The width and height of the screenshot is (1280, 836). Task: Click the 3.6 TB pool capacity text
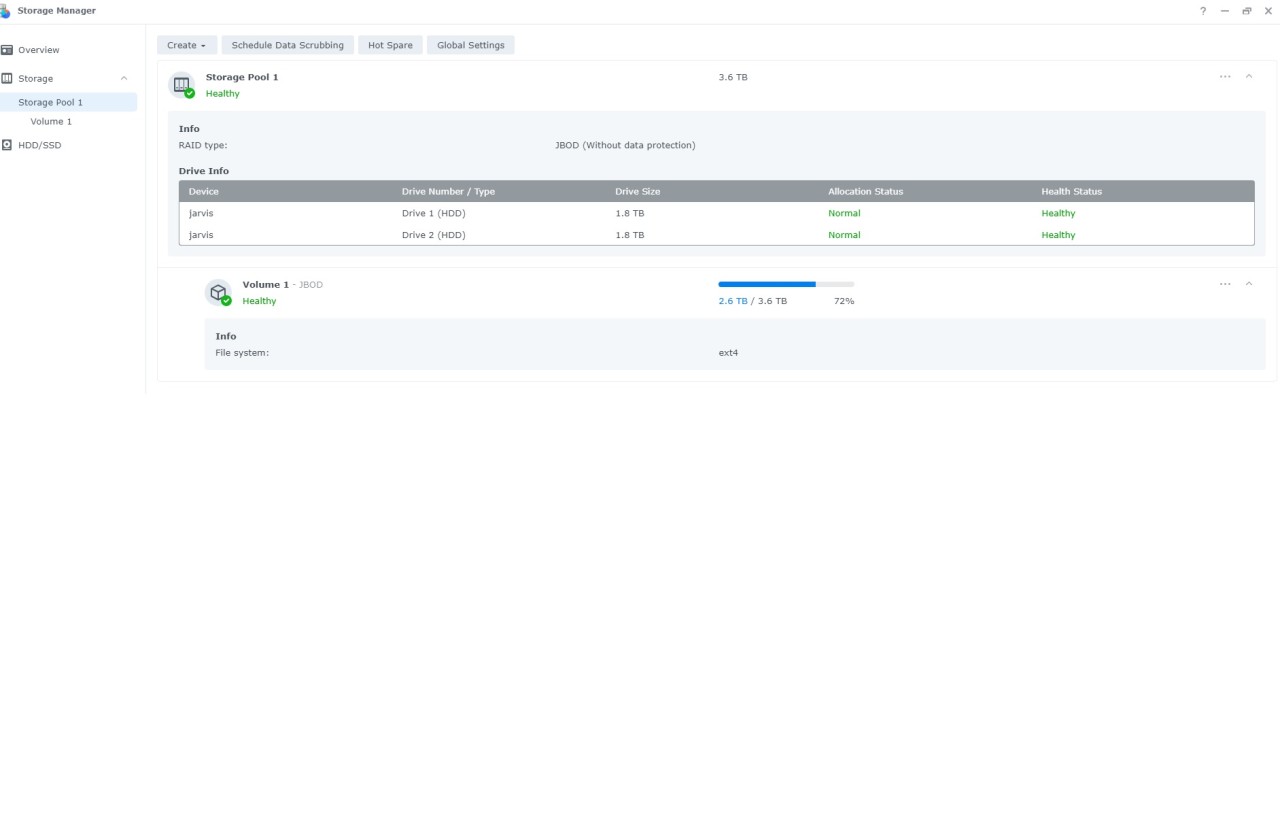point(733,77)
